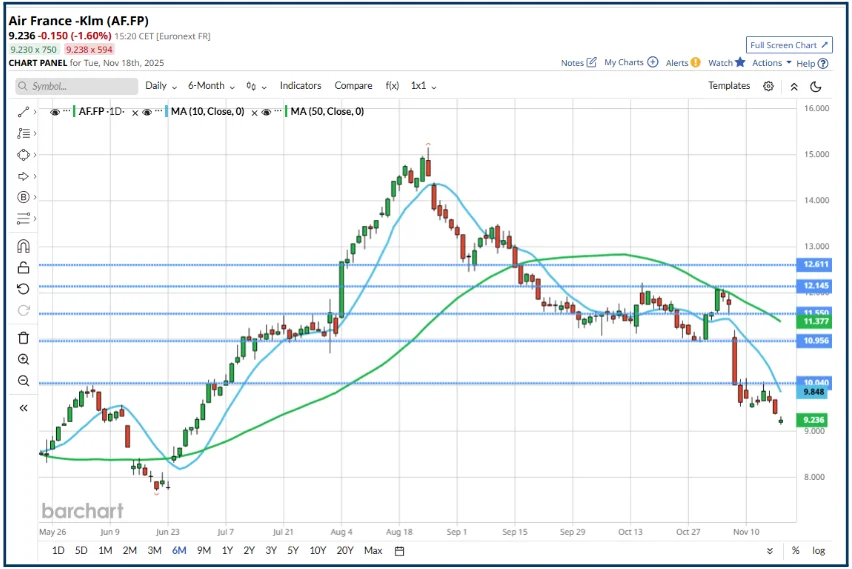Click inside the Symbol search field
Image resolution: width=852 pixels, height=569 pixels.
click(x=77, y=86)
